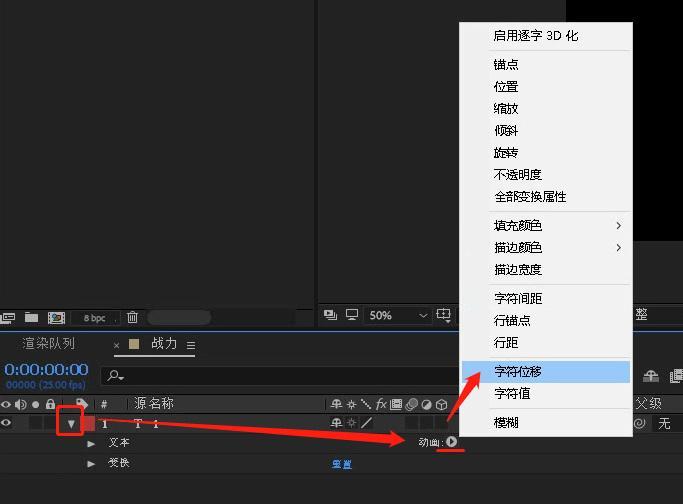Open the magnification 50% dropdown
The image size is (683, 504).
tap(398, 315)
